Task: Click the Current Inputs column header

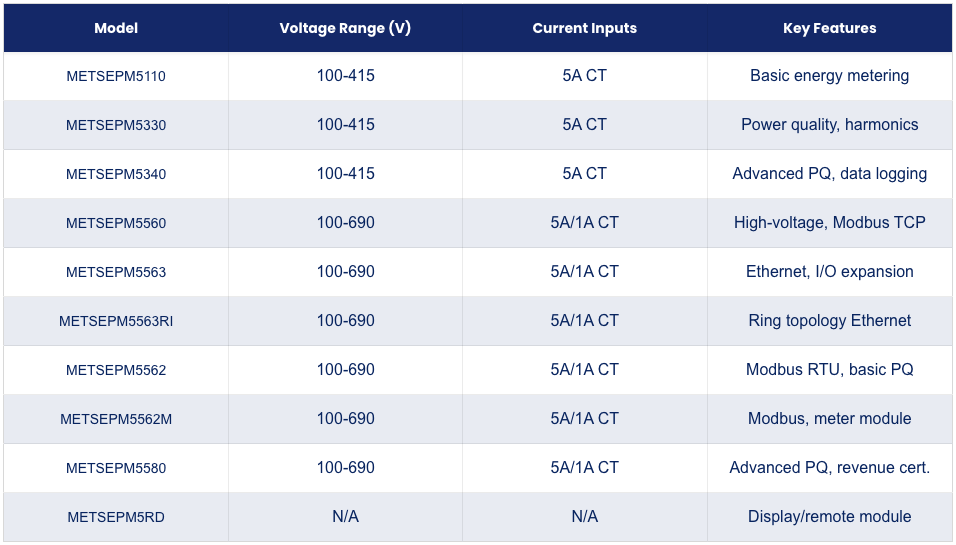Action: point(584,28)
